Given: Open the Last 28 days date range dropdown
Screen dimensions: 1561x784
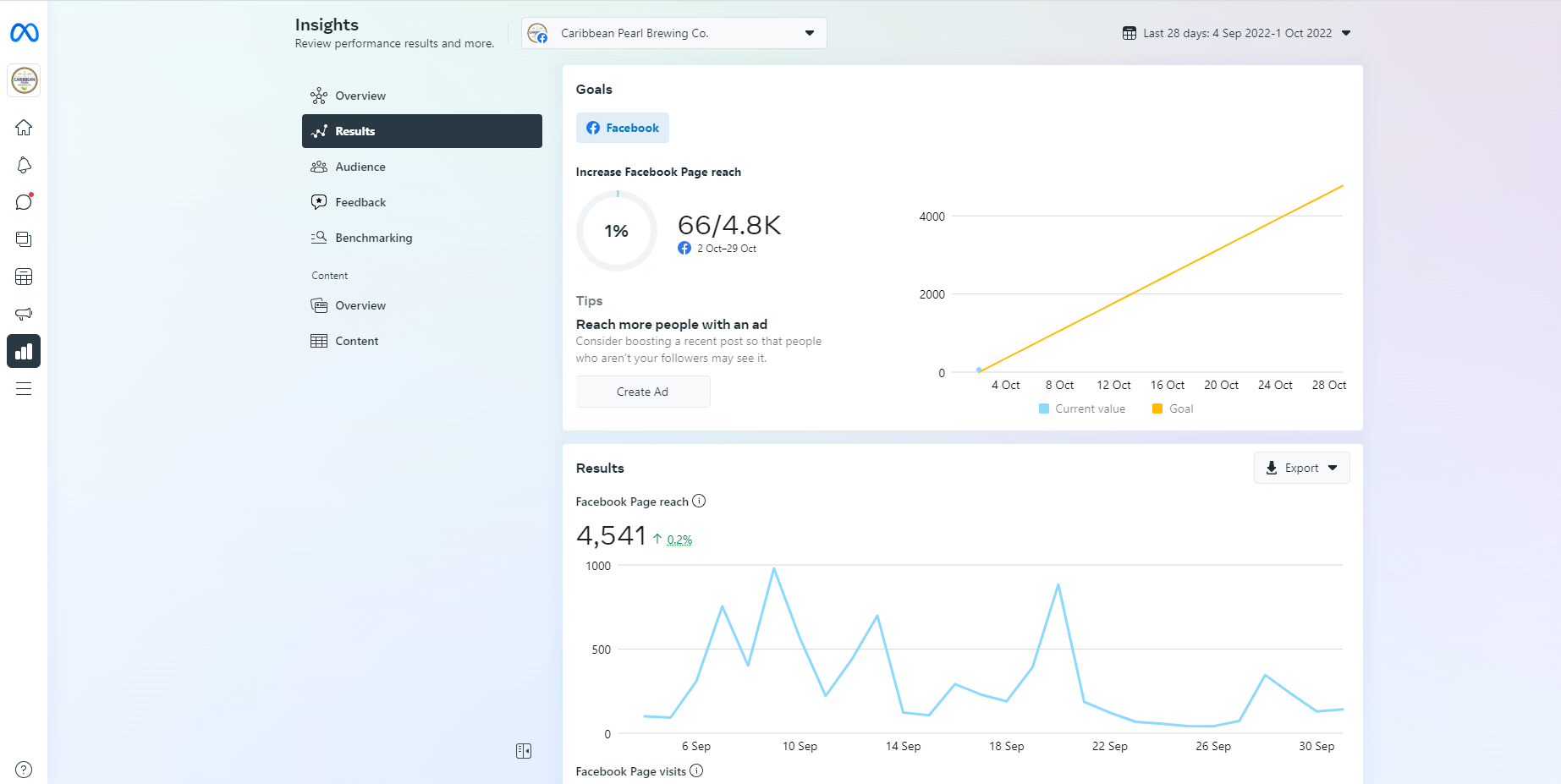Looking at the screenshot, I should coord(1236,33).
